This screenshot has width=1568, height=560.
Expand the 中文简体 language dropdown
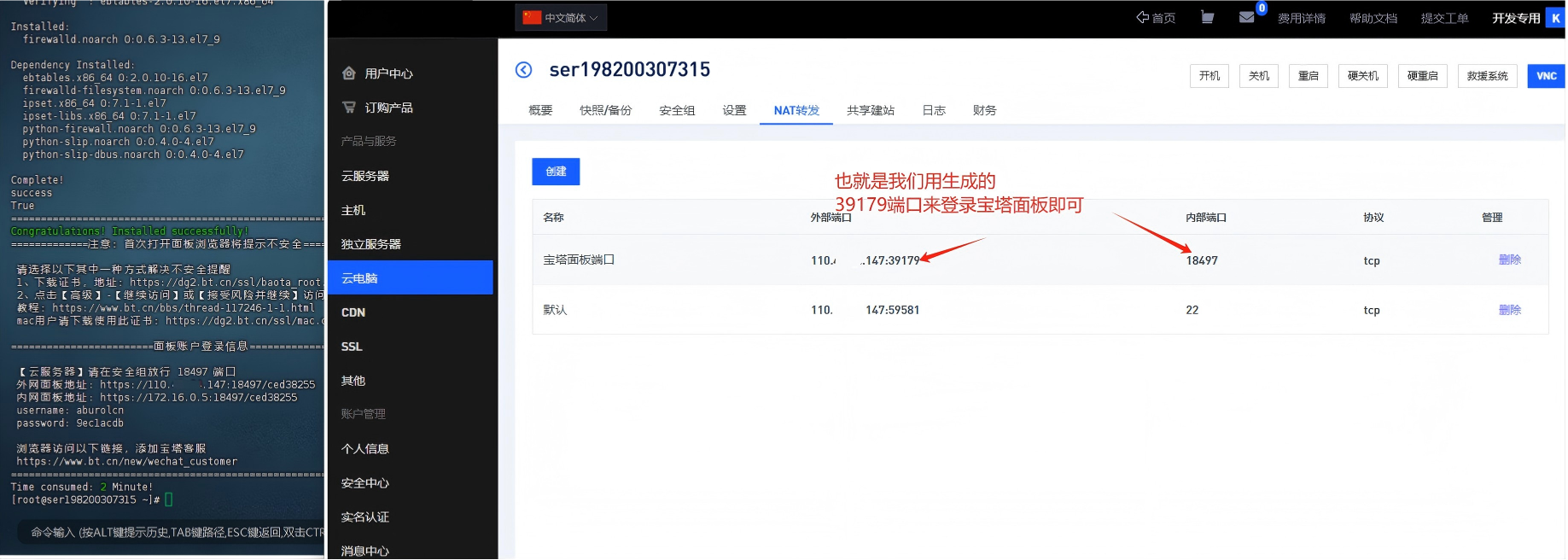(x=561, y=18)
